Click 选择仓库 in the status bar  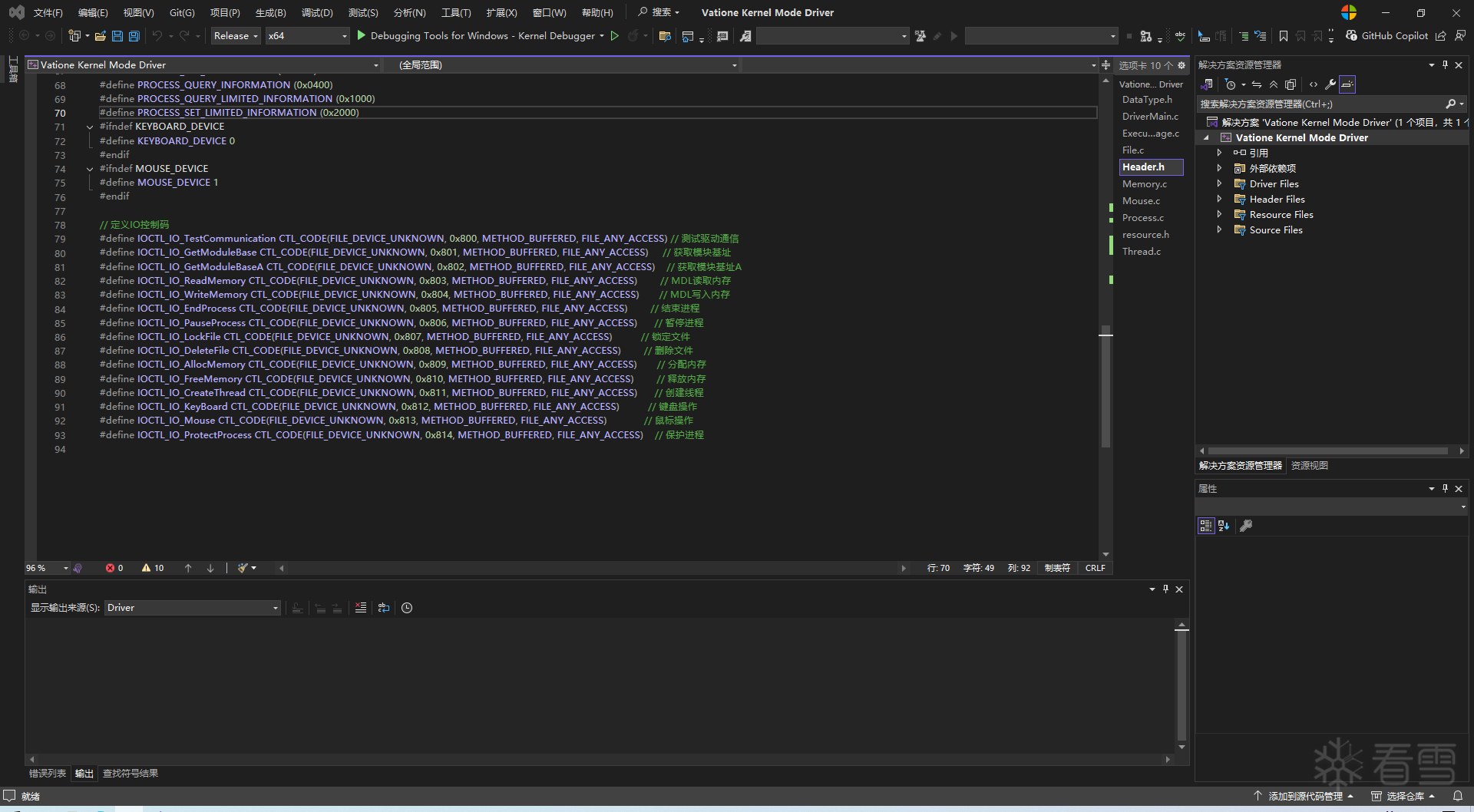point(1403,796)
